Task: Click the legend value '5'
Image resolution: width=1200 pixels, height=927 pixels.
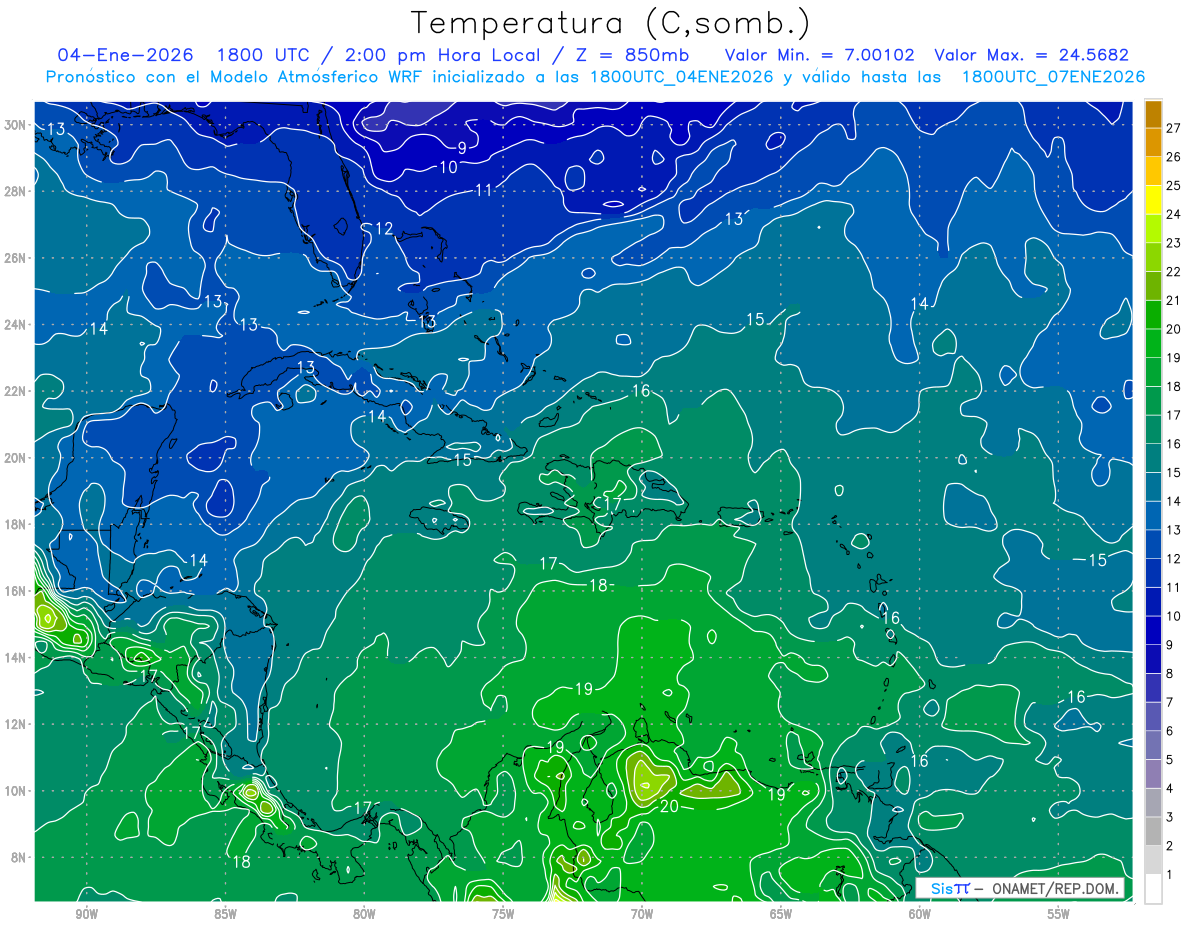Action: (x=1169, y=760)
